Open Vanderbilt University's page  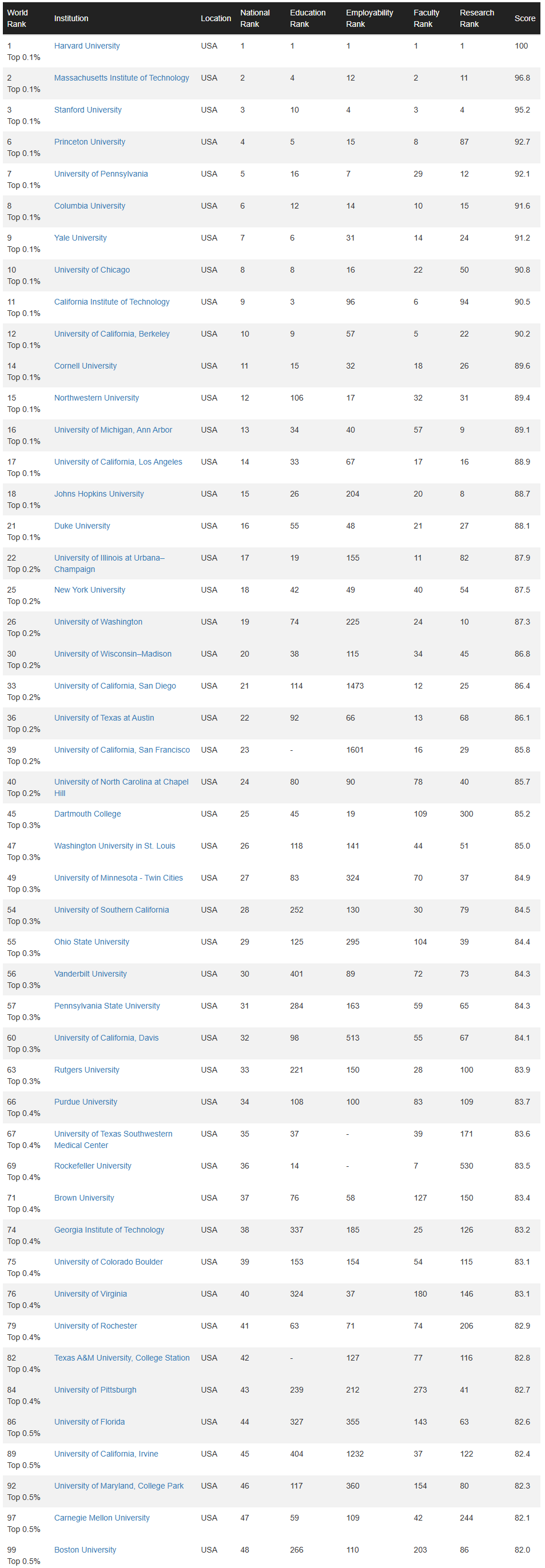[90, 974]
